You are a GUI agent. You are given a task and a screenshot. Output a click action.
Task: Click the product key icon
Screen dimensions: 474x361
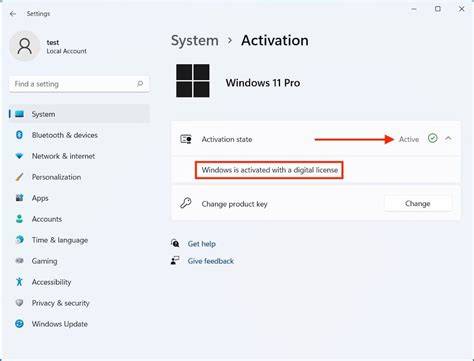[186, 203]
